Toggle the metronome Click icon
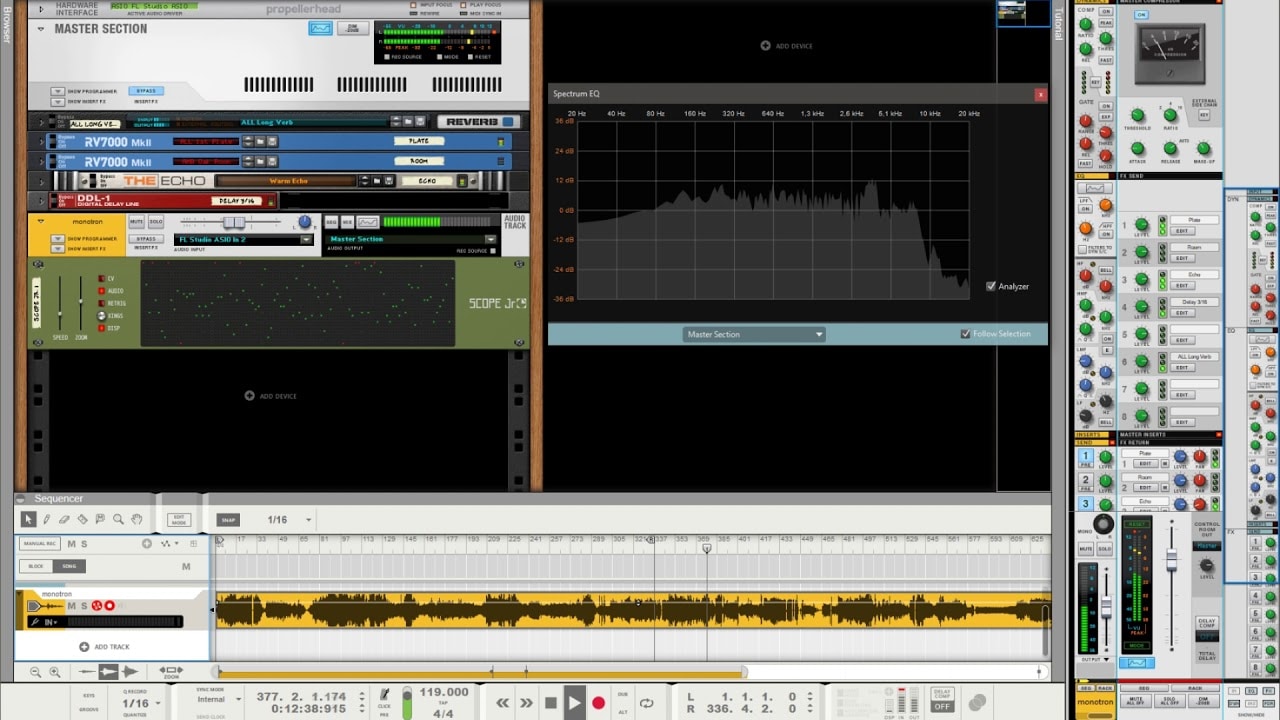This screenshot has height=720, width=1280. pos(385,694)
